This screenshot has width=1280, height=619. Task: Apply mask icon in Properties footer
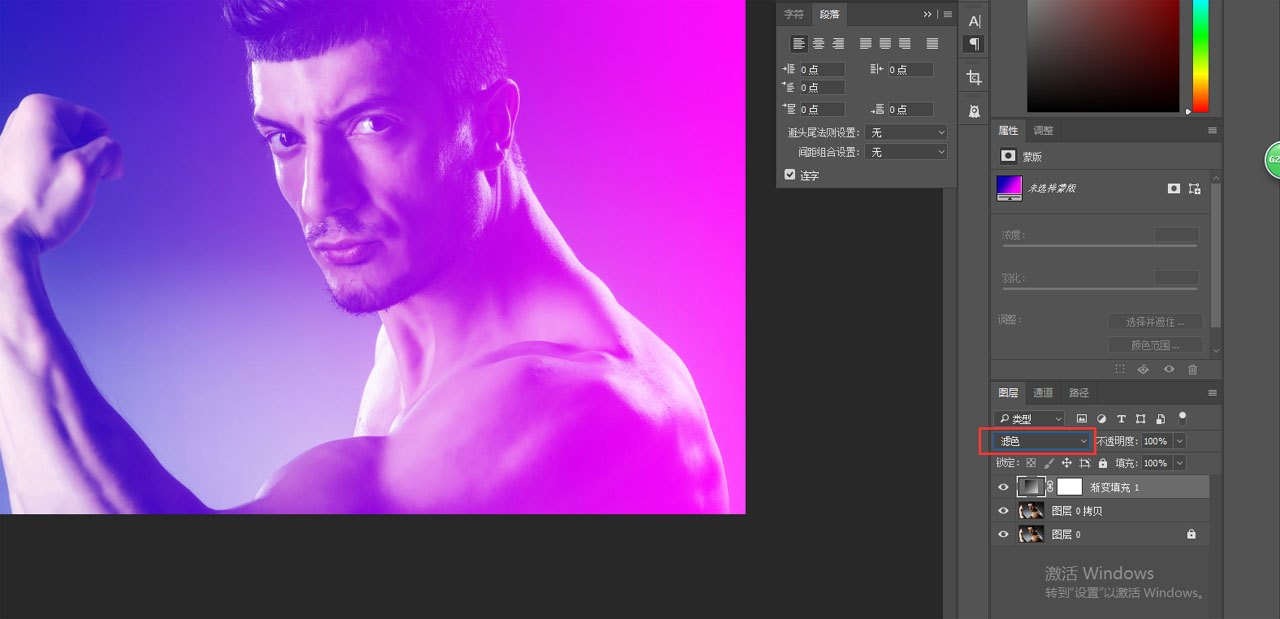pyautogui.click(x=1144, y=369)
